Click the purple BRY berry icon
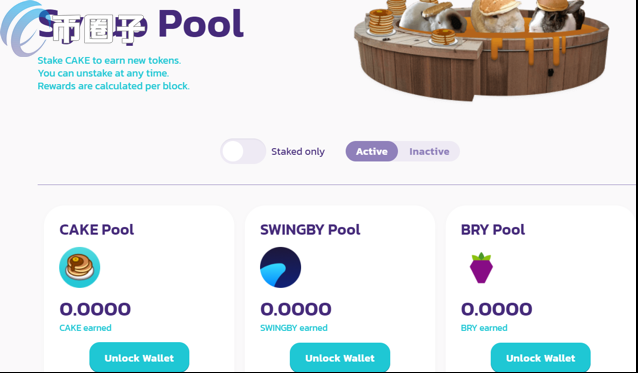This screenshot has height=373, width=638. pyautogui.click(x=481, y=267)
